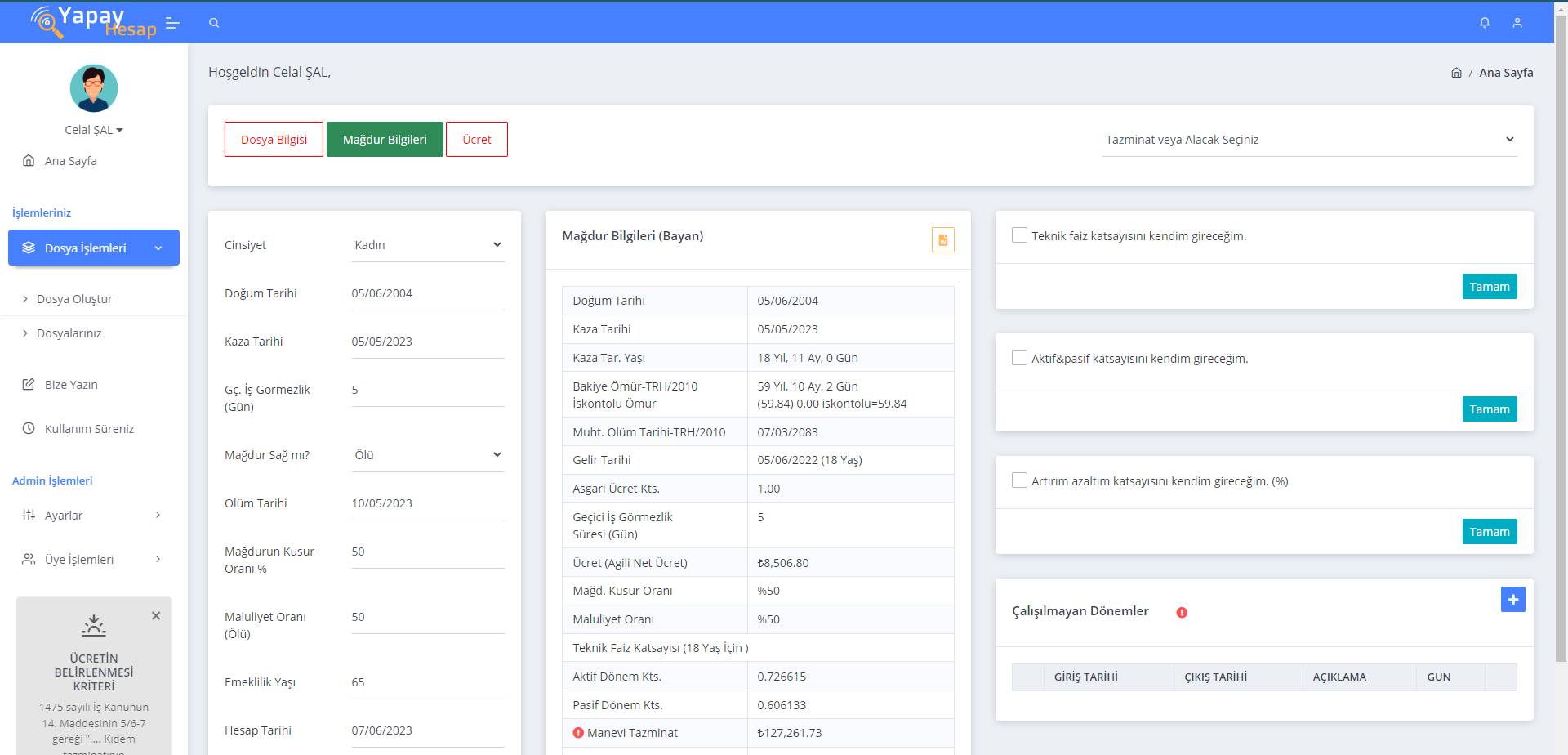Click the Doğum Tarihi input field
Viewport: 1568px width, 755px height.
pos(427,293)
